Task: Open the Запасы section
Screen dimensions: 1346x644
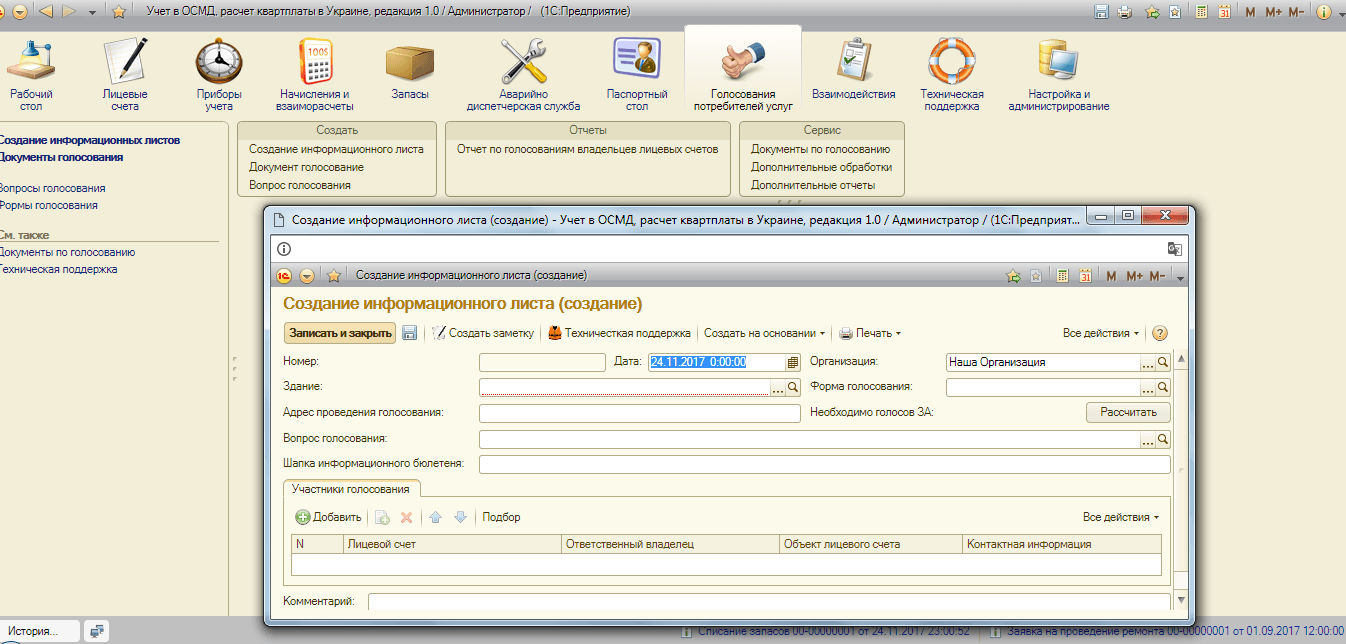Action: click(410, 70)
